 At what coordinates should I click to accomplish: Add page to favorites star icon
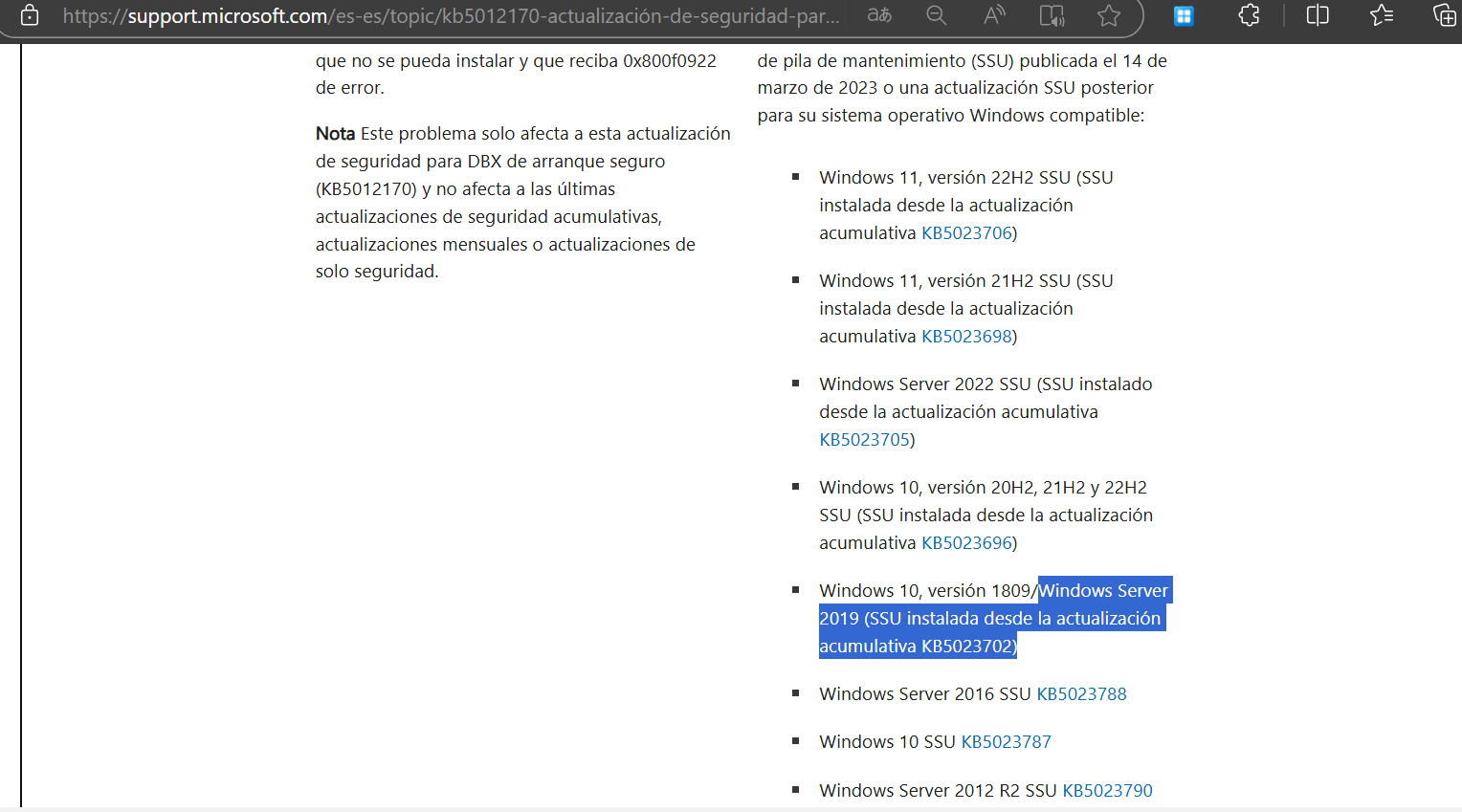1109,15
